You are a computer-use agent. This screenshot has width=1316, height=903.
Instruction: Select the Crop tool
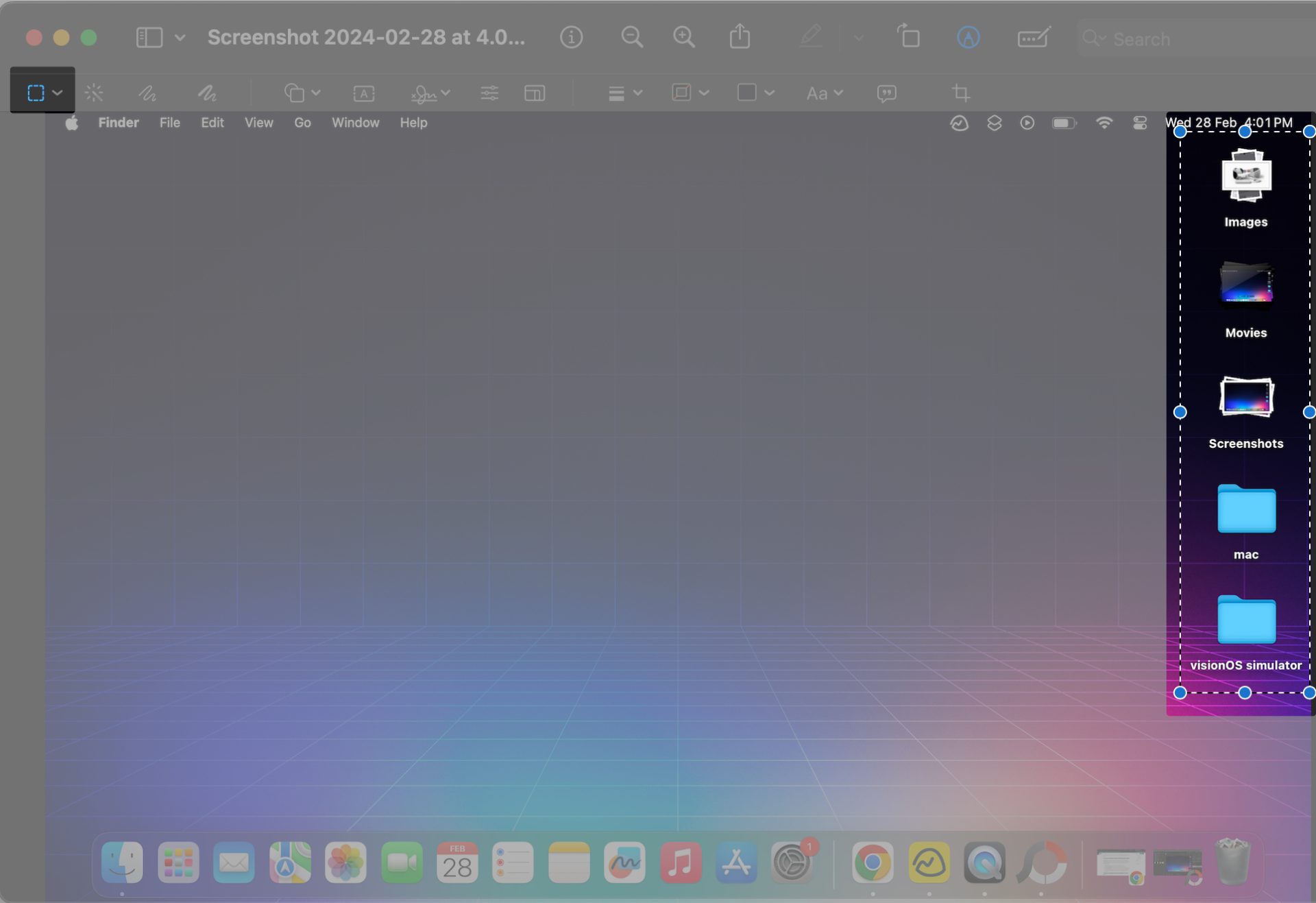pos(962,93)
